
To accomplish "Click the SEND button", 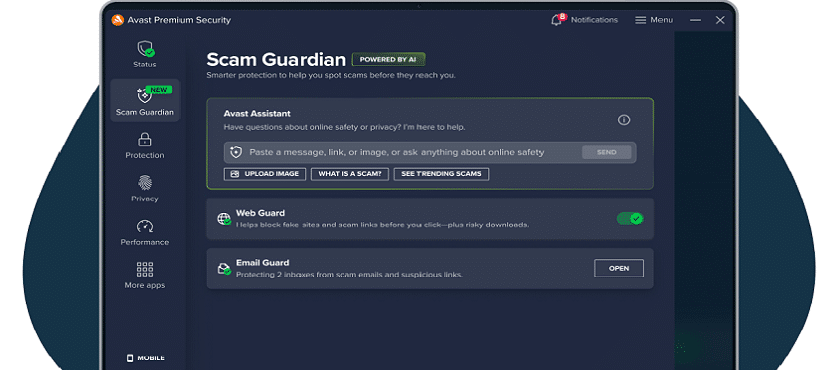I will pyautogui.click(x=606, y=152).
